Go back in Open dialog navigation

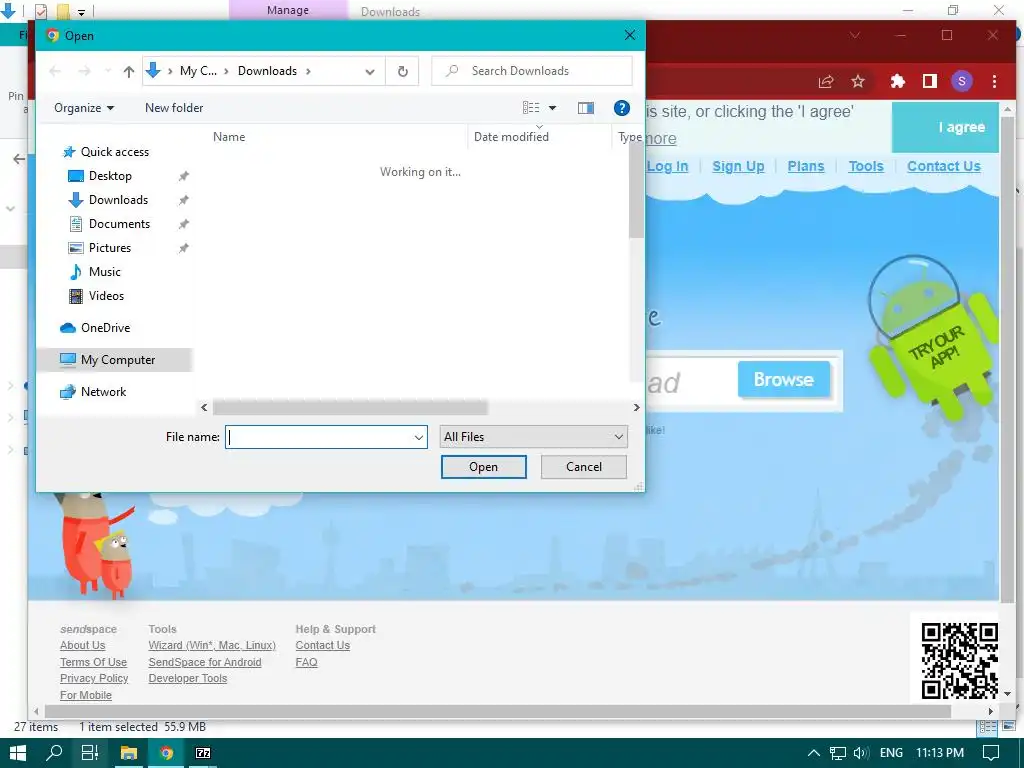coord(55,71)
